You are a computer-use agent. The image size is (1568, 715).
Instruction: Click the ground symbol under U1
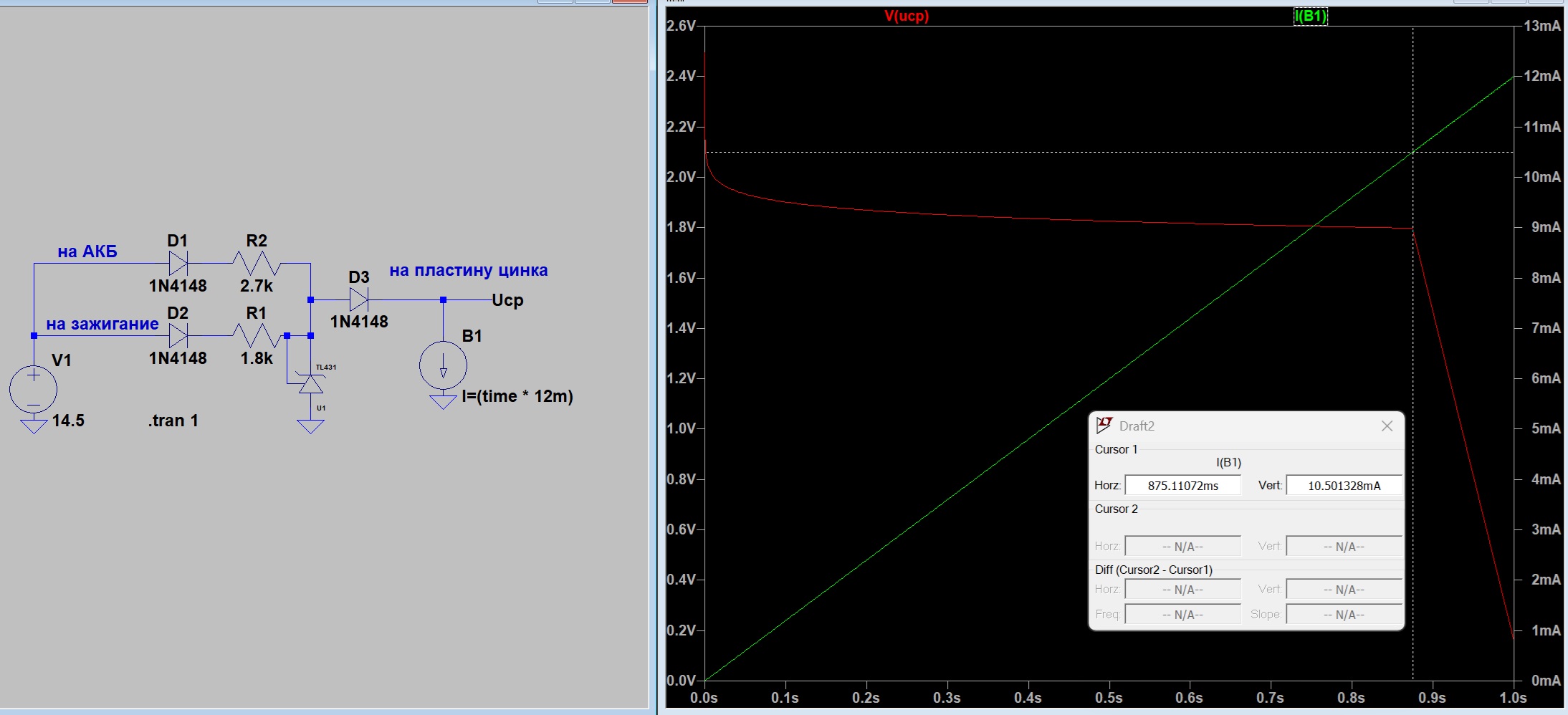[310, 426]
